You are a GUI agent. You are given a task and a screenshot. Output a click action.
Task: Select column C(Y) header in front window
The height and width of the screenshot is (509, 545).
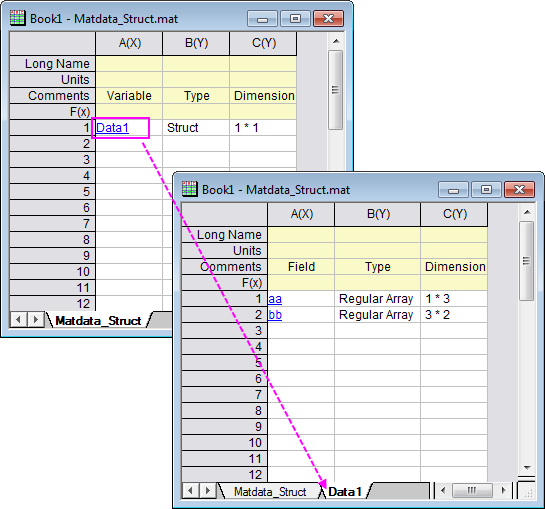pos(454,214)
